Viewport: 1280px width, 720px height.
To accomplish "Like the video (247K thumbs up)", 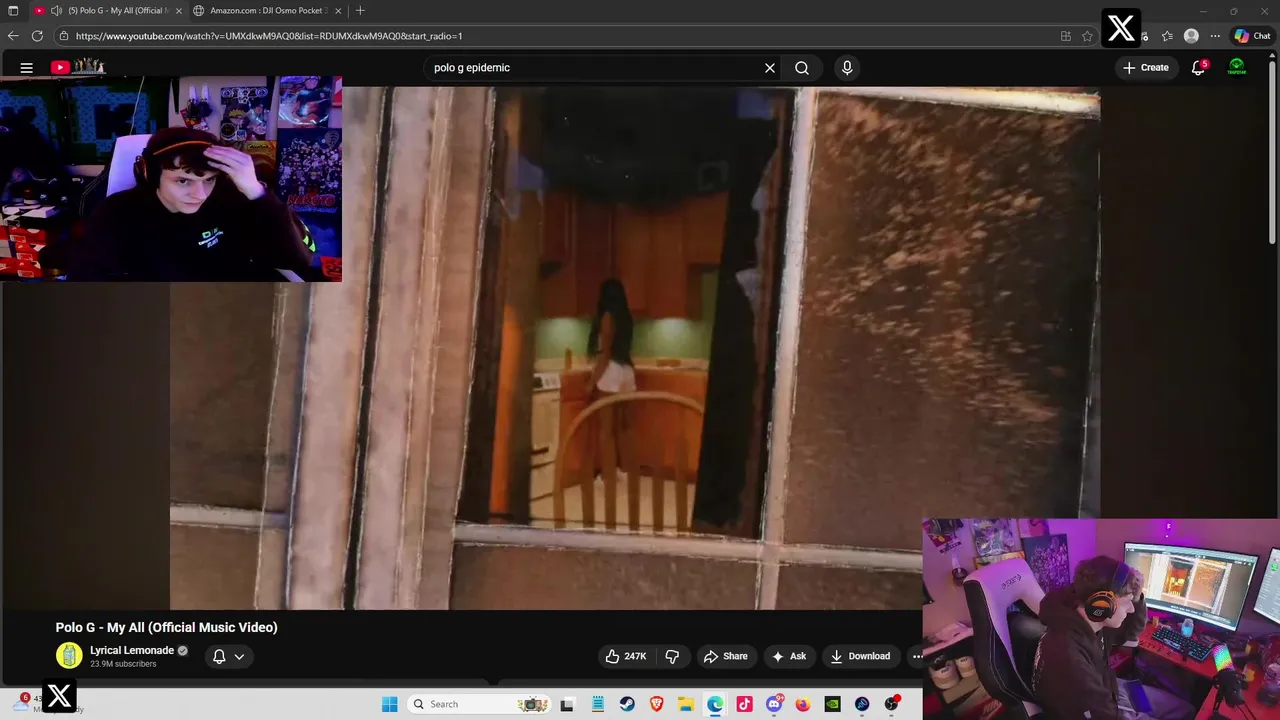I will pyautogui.click(x=626, y=656).
